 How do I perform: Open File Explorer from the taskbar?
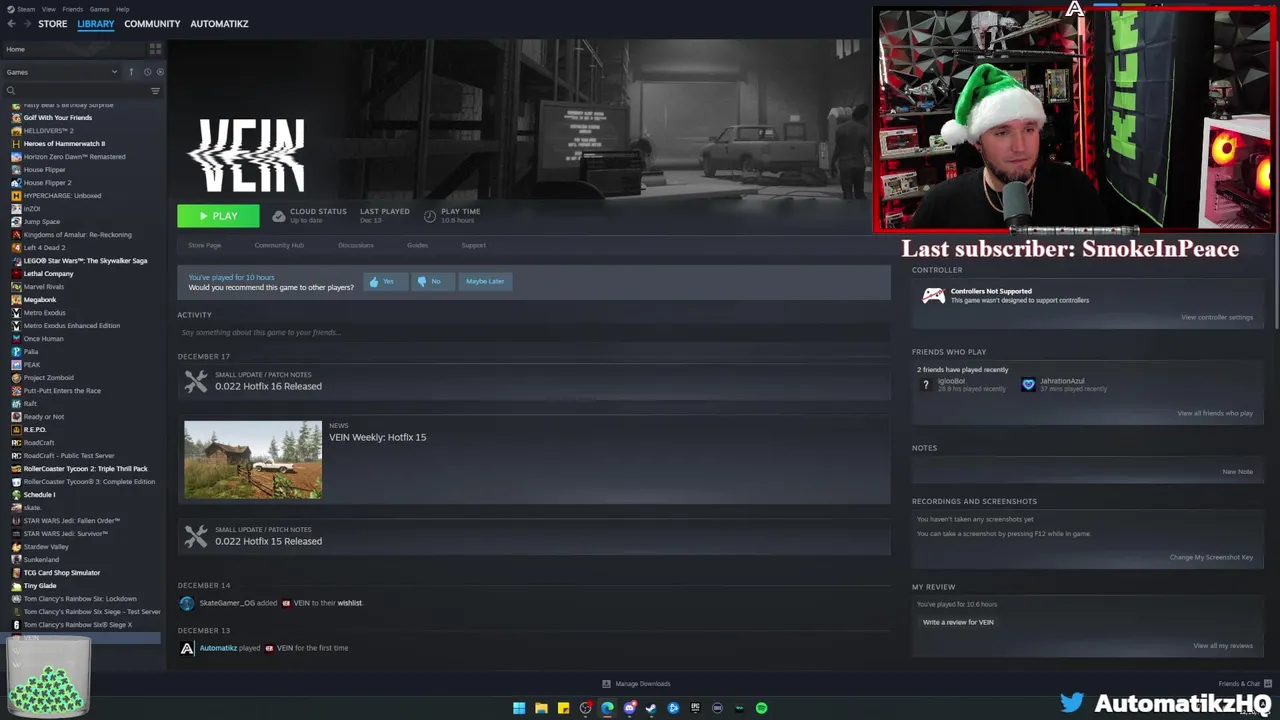click(541, 708)
